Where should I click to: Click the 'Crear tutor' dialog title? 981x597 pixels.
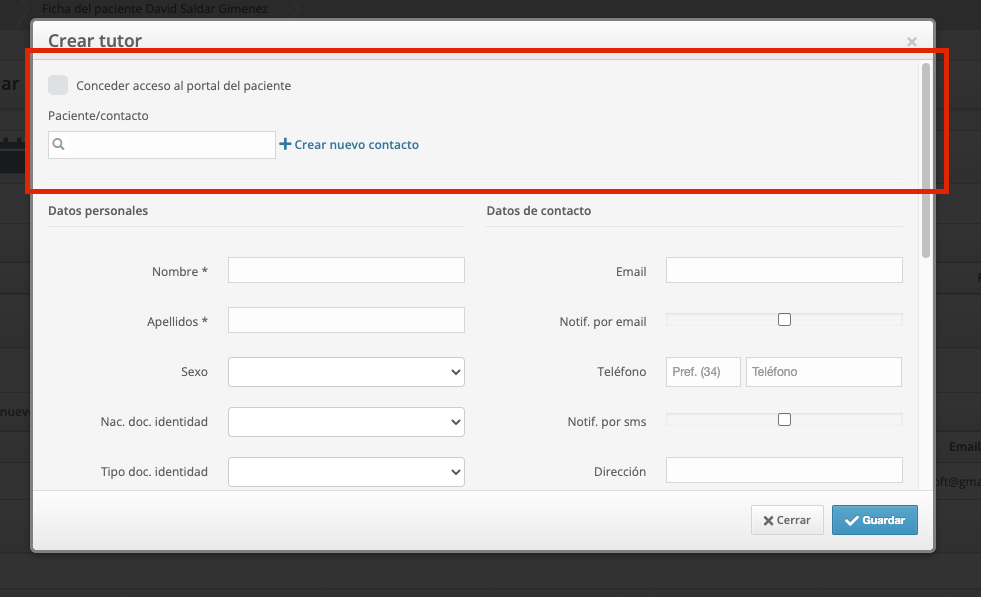click(95, 41)
